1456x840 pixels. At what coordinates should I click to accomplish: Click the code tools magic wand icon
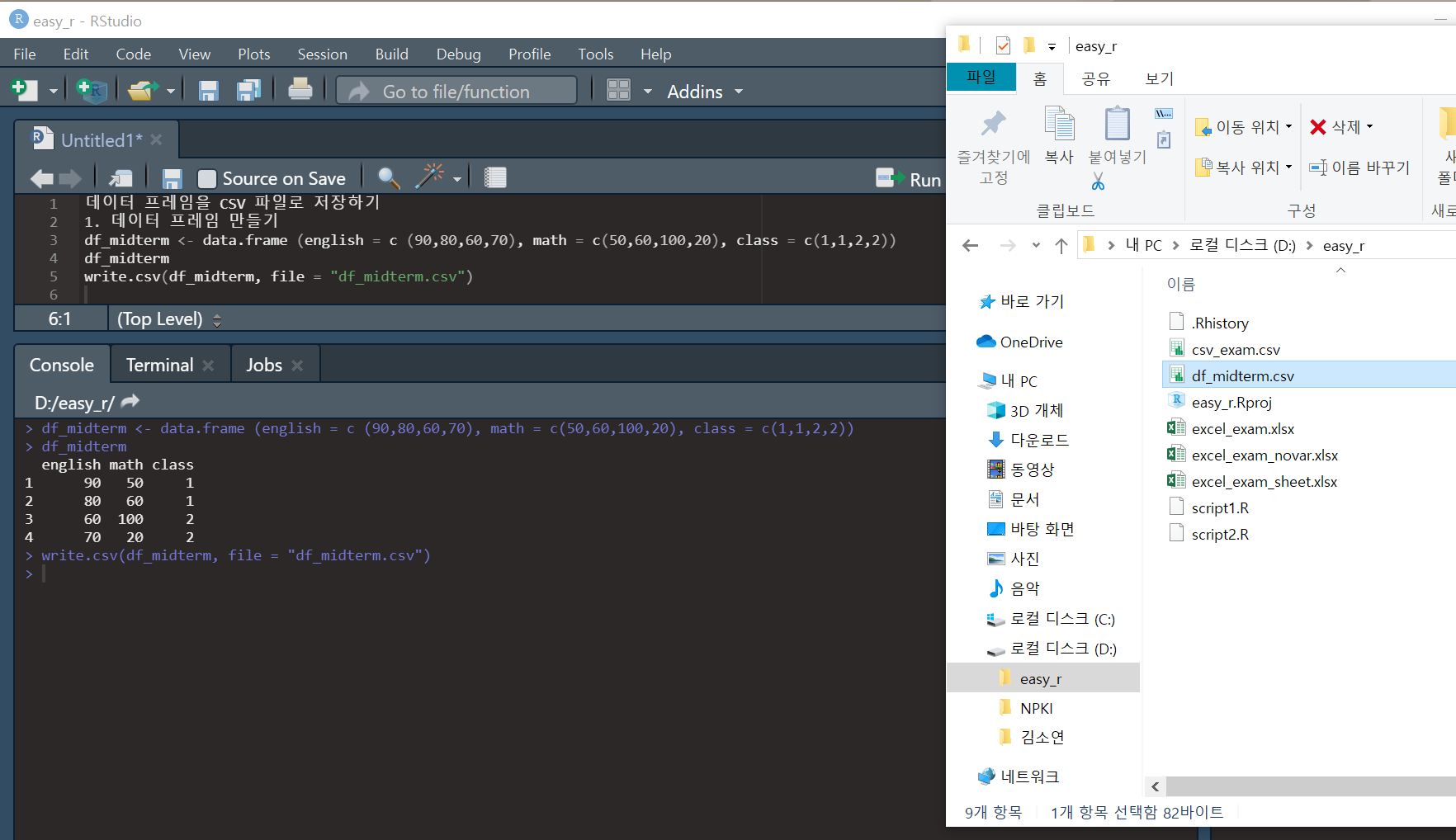click(431, 177)
